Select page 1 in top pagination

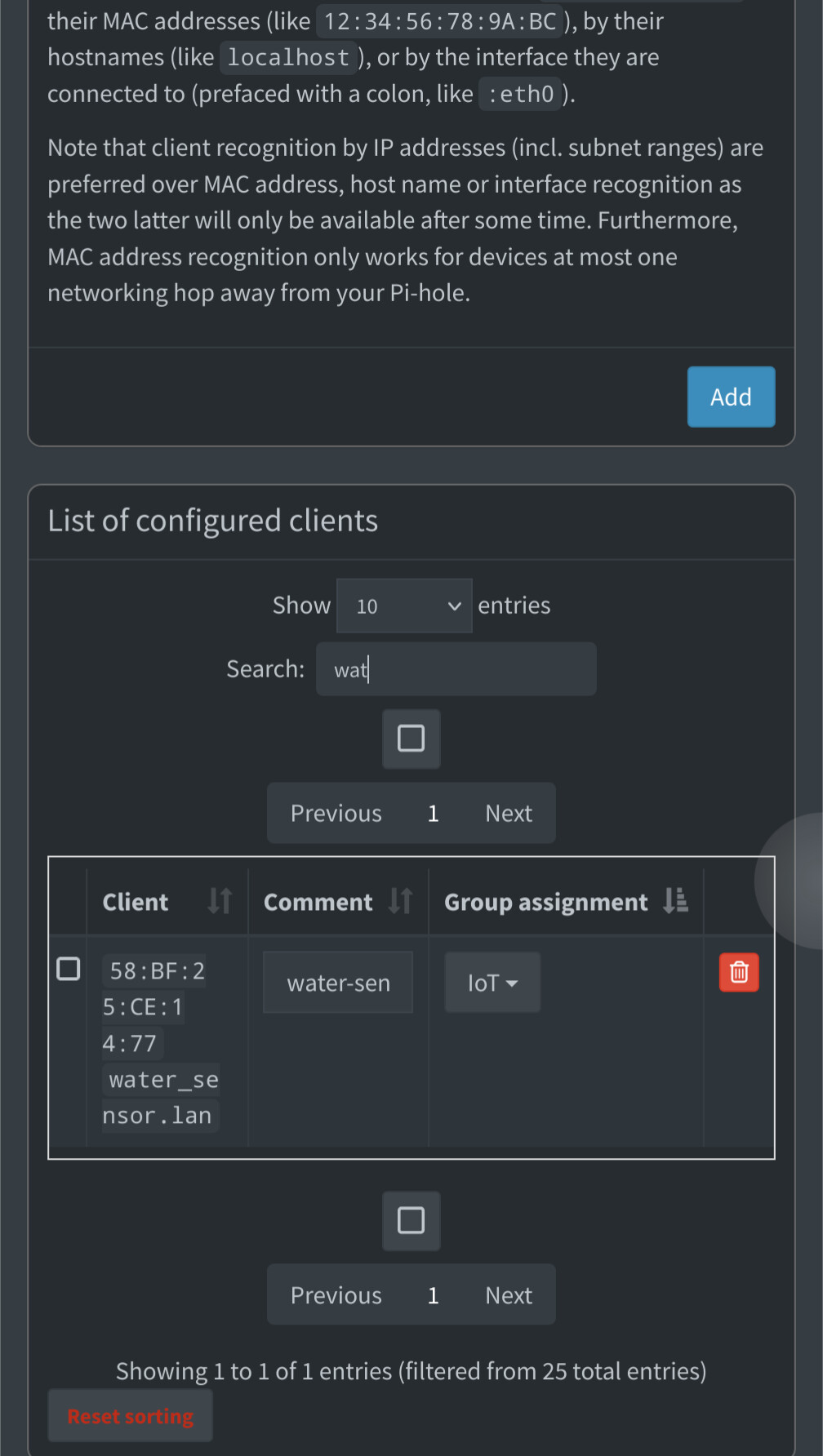click(x=434, y=813)
